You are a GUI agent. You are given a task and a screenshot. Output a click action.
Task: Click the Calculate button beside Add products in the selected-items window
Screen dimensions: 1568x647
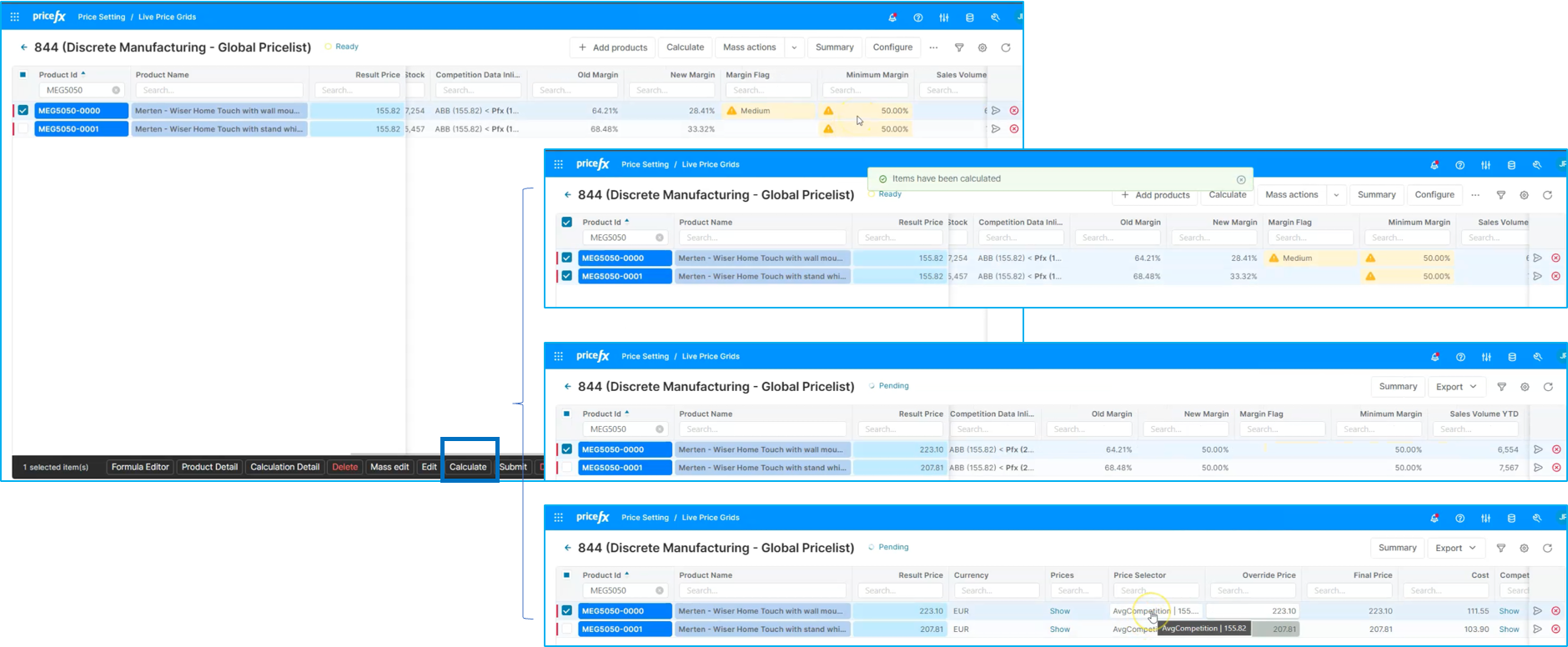[x=686, y=48]
